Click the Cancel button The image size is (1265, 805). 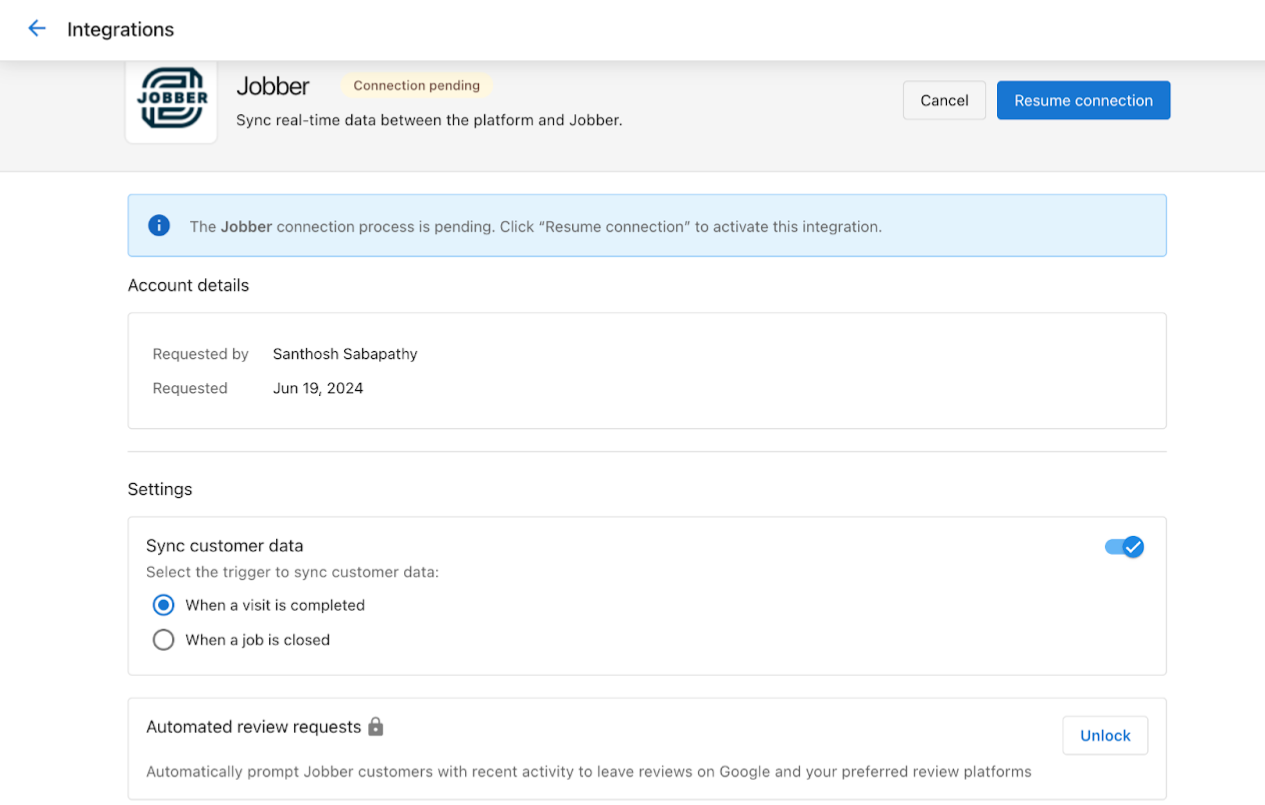(944, 100)
